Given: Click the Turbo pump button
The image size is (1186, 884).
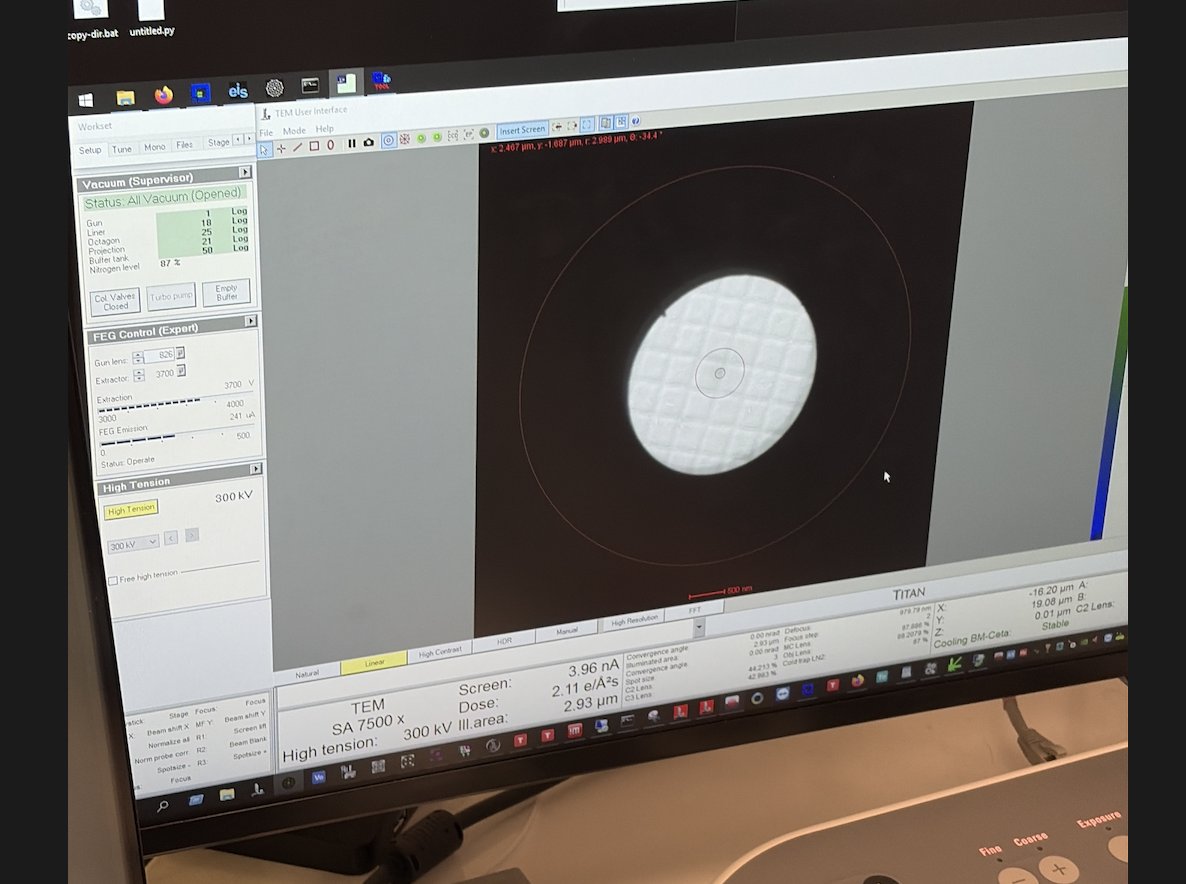Looking at the screenshot, I should pyautogui.click(x=171, y=296).
